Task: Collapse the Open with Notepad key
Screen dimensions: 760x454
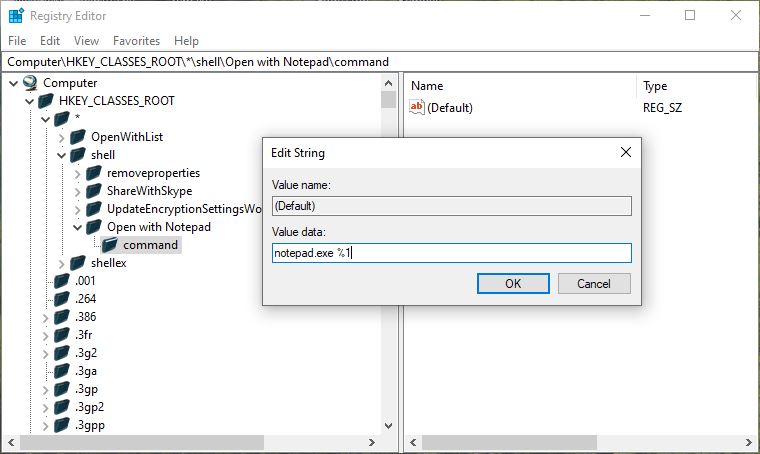Action: pyautogui.click(x=78, y=227)
